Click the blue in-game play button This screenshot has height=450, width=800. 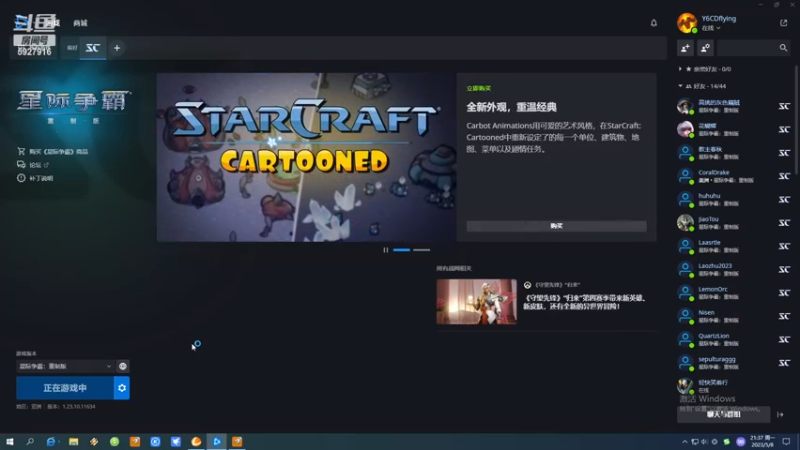pos(65,388)
